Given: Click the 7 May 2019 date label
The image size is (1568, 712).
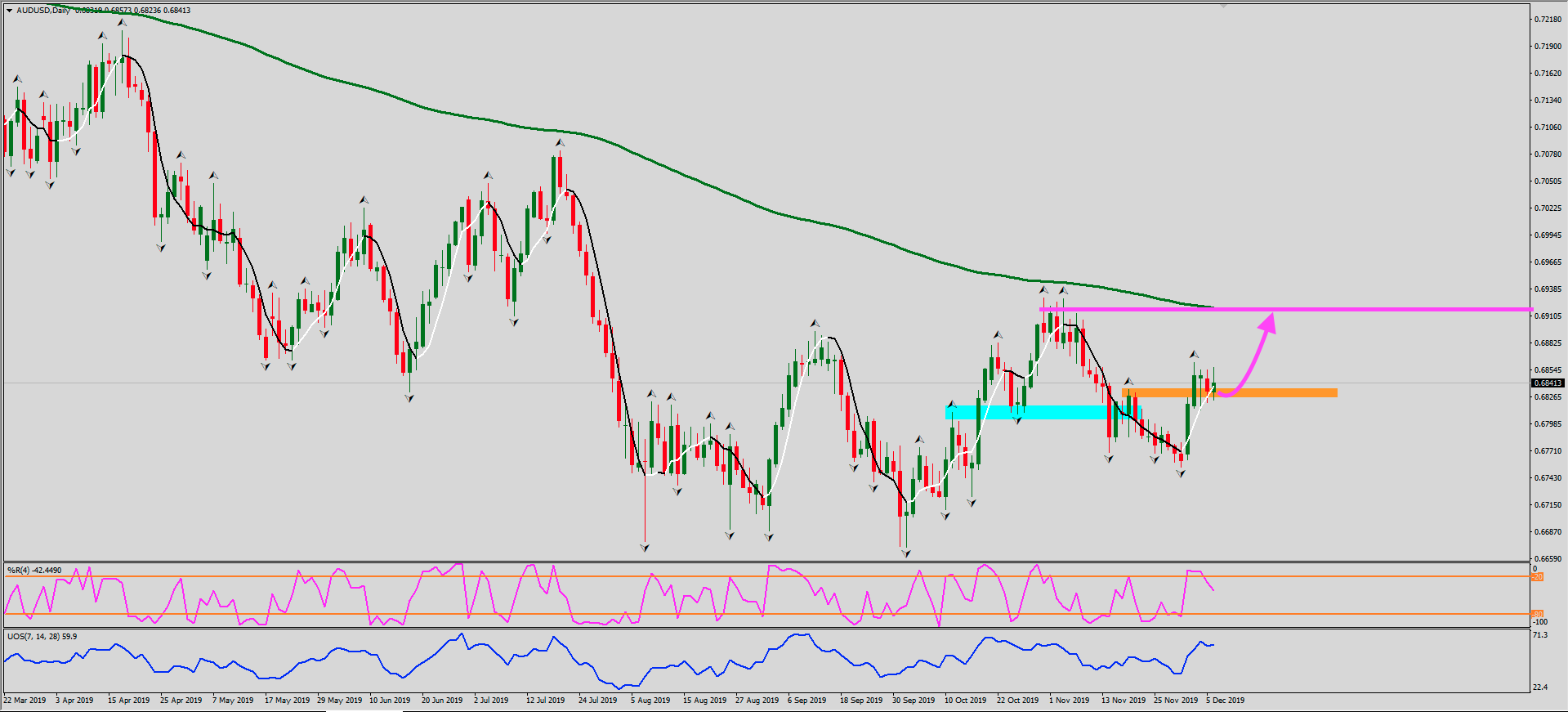Looking at the screenshot, I should point(233,701).
